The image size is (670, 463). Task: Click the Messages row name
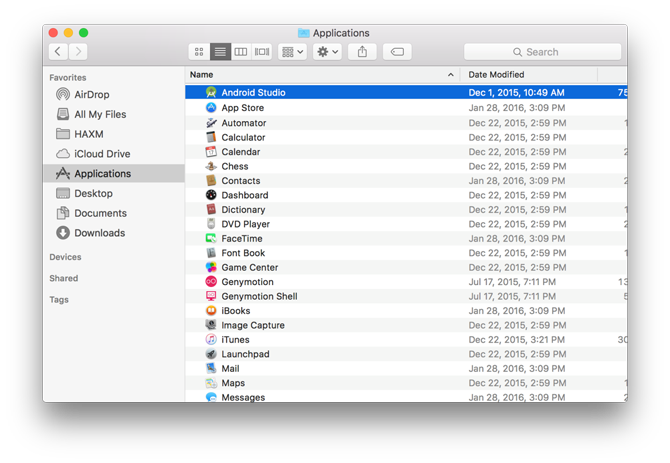tap(243, 397)
